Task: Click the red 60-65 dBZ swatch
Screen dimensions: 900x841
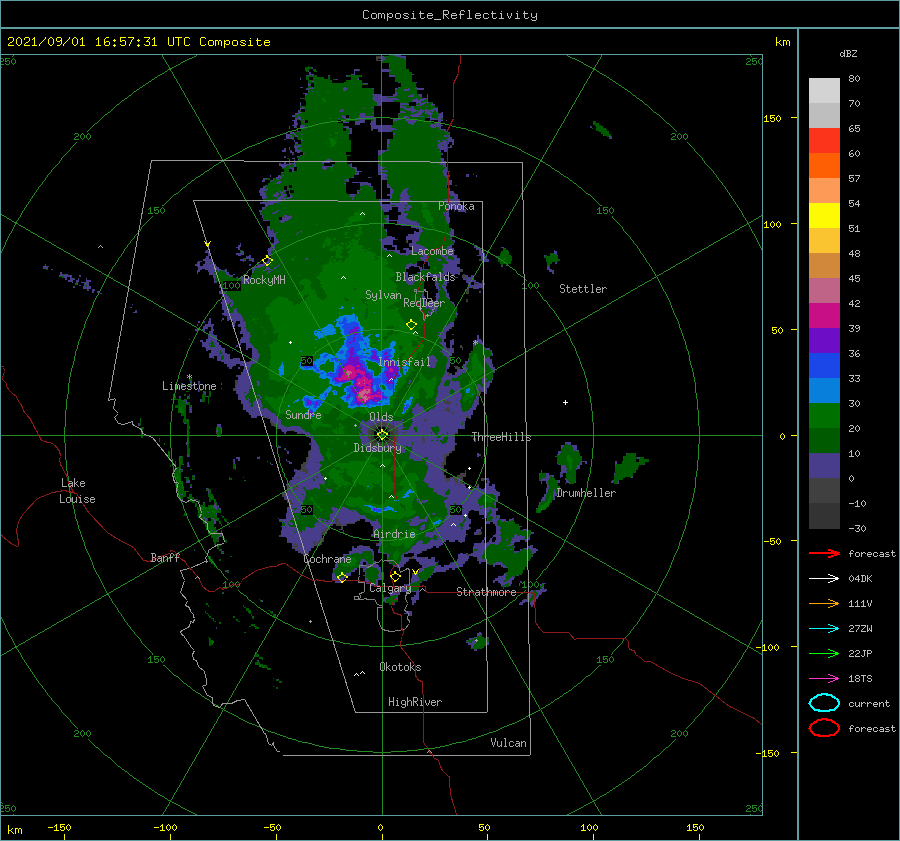Action: click(824, 141)
